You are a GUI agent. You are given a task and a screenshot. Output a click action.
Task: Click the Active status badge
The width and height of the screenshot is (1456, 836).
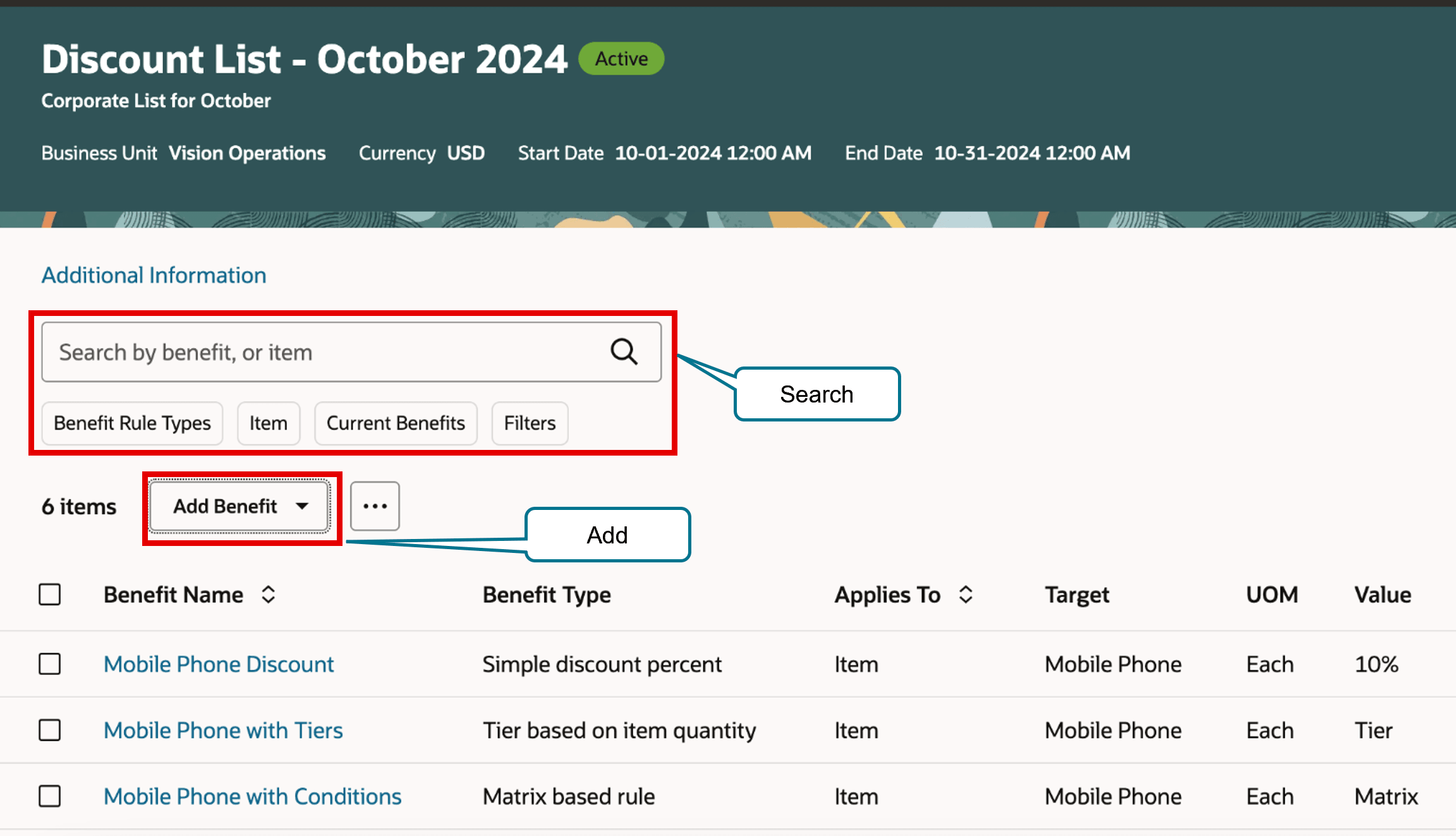(621, 59)
